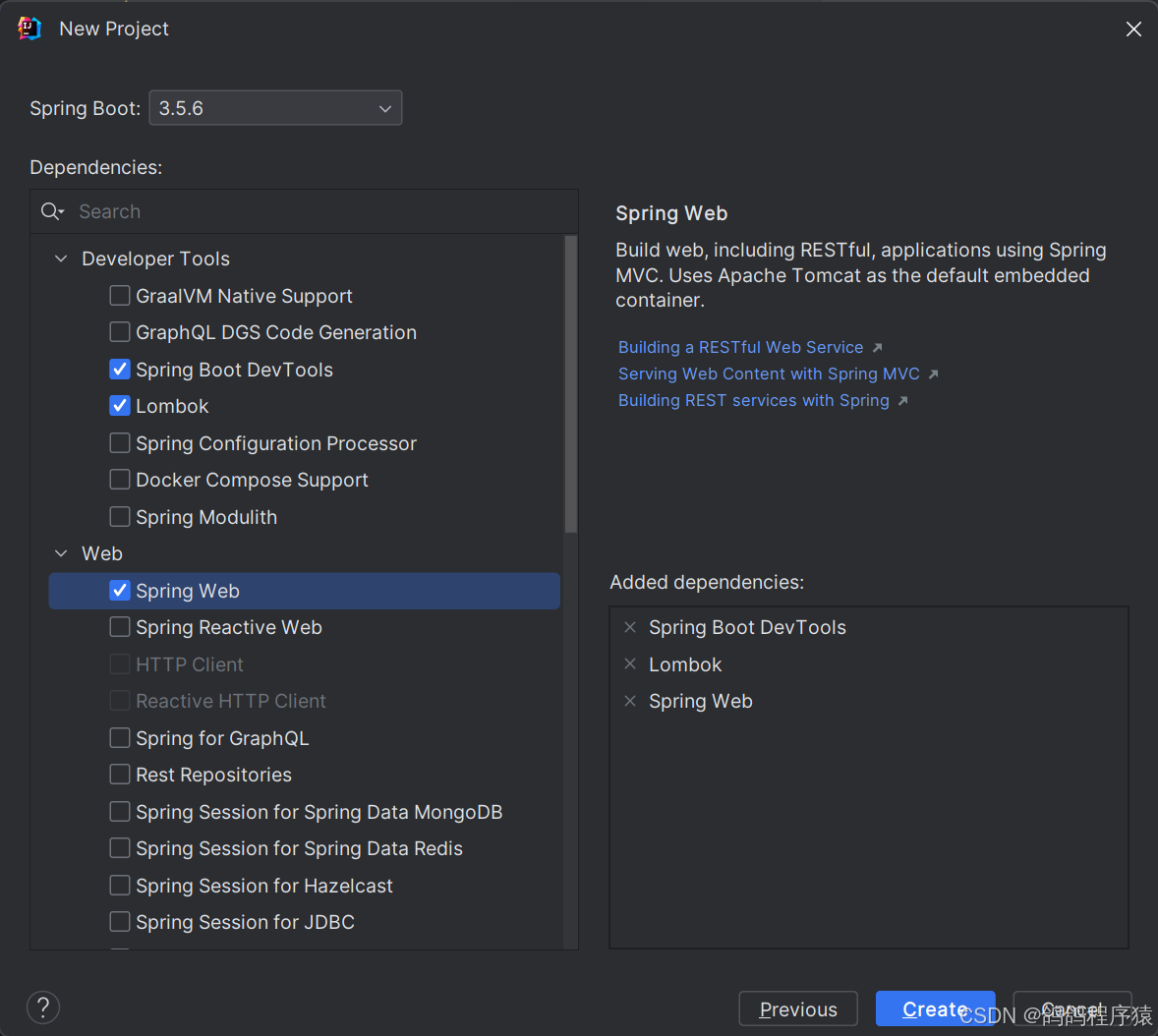Collapse the Web category
The width and height of the screenshot is (1158, 1036).
coord(61,553)
